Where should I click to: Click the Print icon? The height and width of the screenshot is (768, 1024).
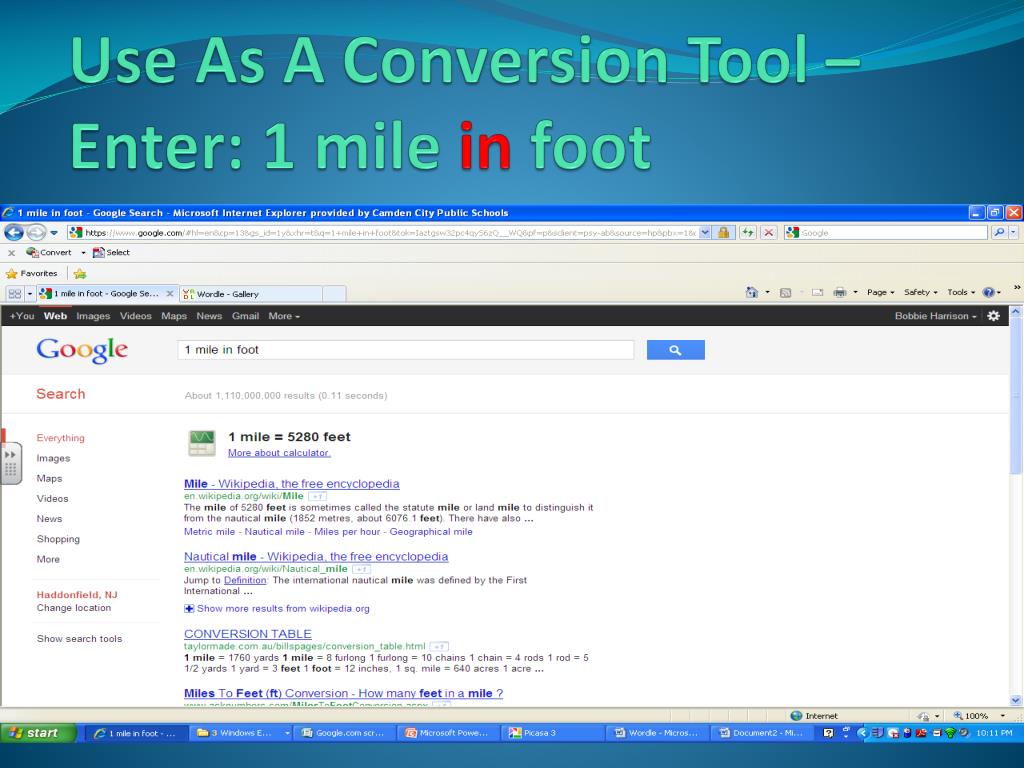840,293
